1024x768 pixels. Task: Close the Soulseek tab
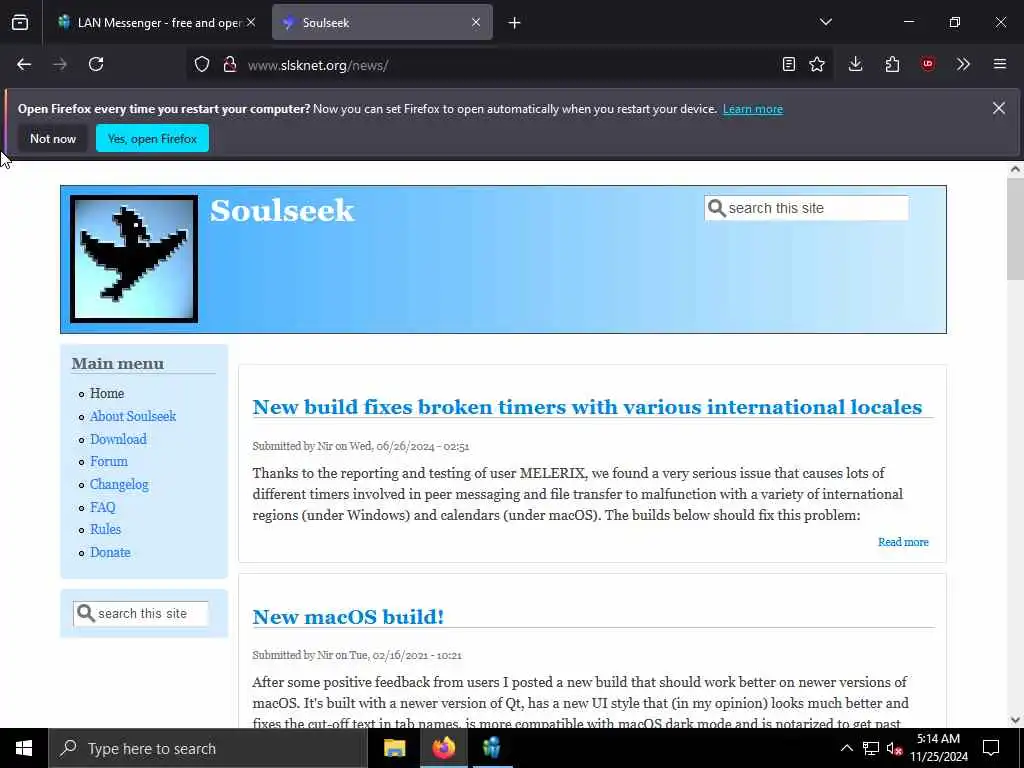[476, 23]
